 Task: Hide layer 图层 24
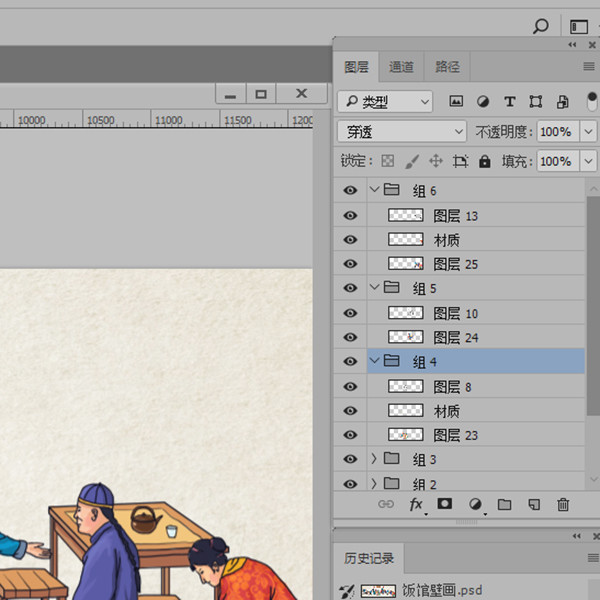point(350,337)
